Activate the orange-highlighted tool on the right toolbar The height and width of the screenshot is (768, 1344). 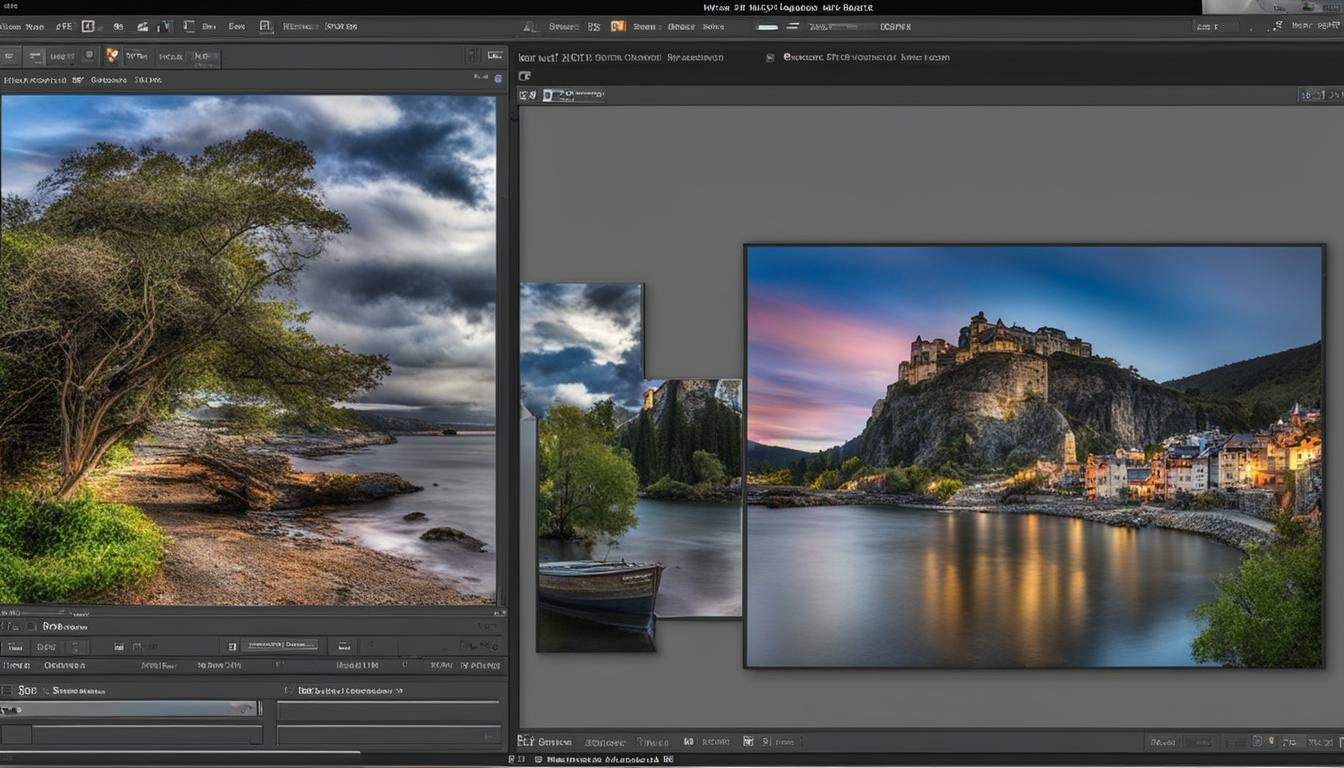(616, 27)
